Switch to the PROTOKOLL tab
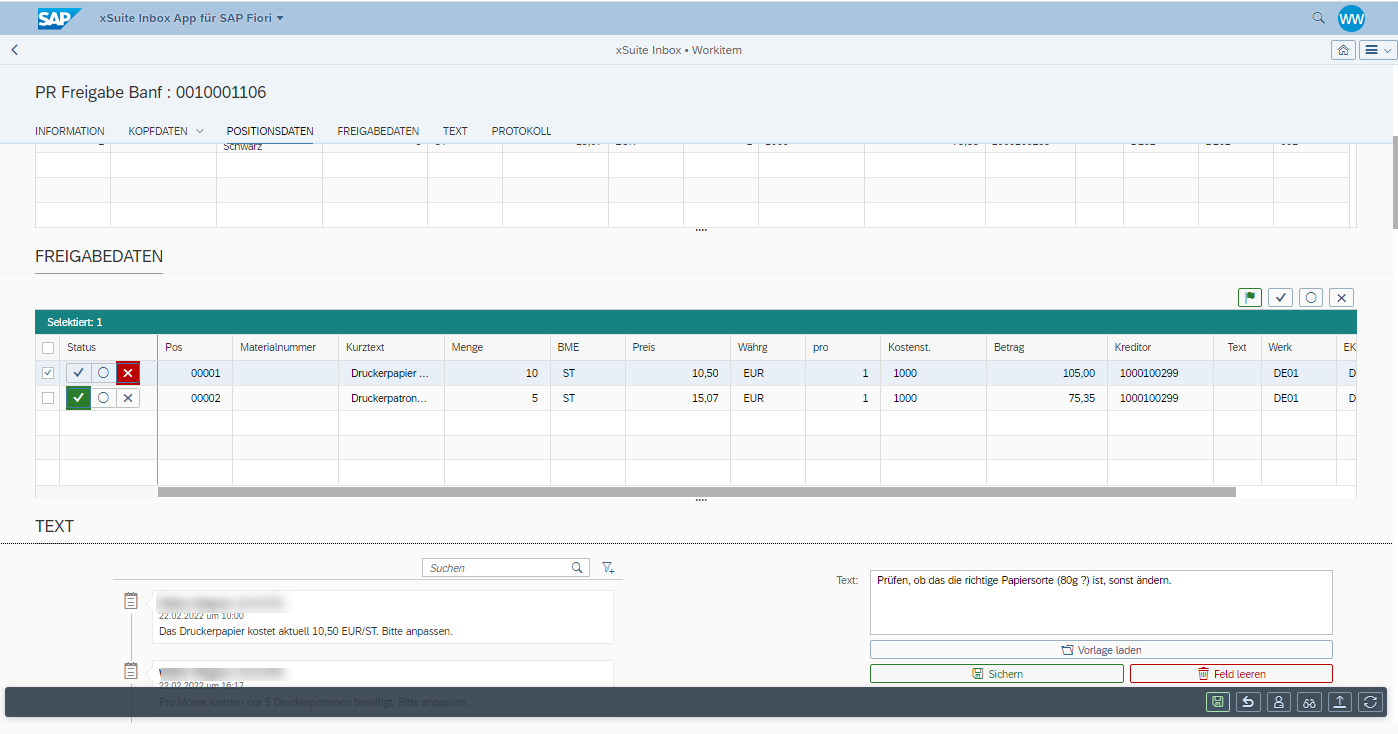This screenshot has height=734, width=1398. point(521,131)
